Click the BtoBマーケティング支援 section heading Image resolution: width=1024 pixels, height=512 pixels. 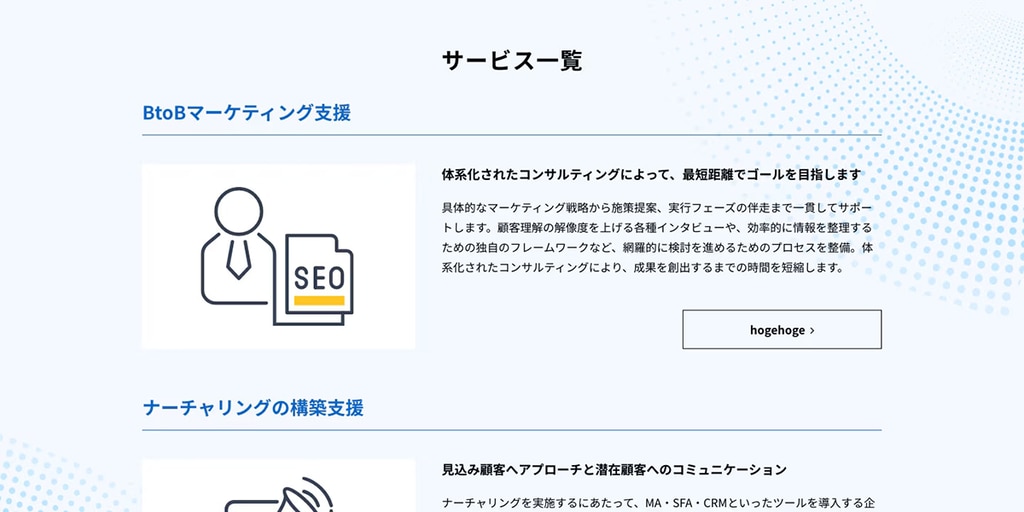coord(246,112)
